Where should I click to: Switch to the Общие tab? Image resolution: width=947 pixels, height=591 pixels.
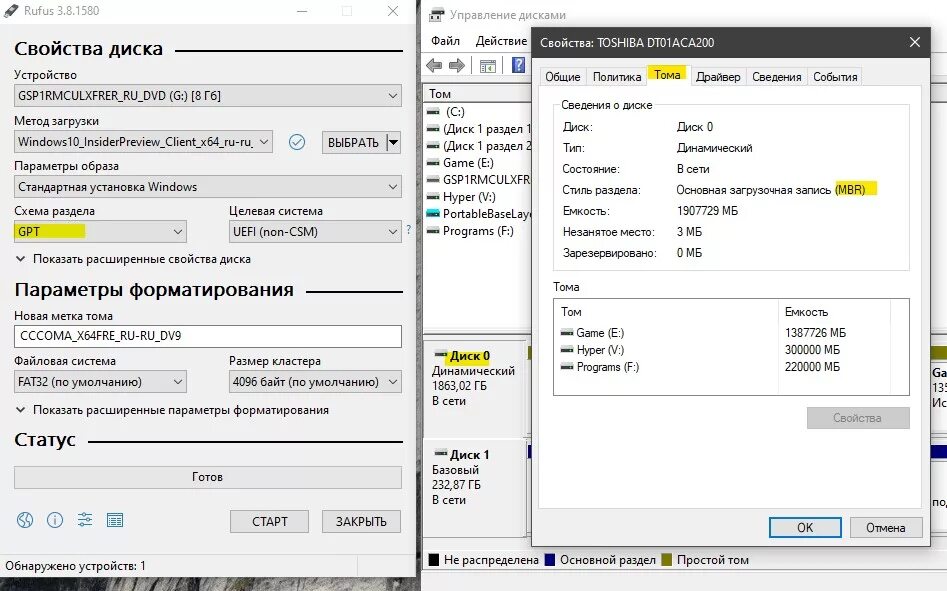coord(562,77)
